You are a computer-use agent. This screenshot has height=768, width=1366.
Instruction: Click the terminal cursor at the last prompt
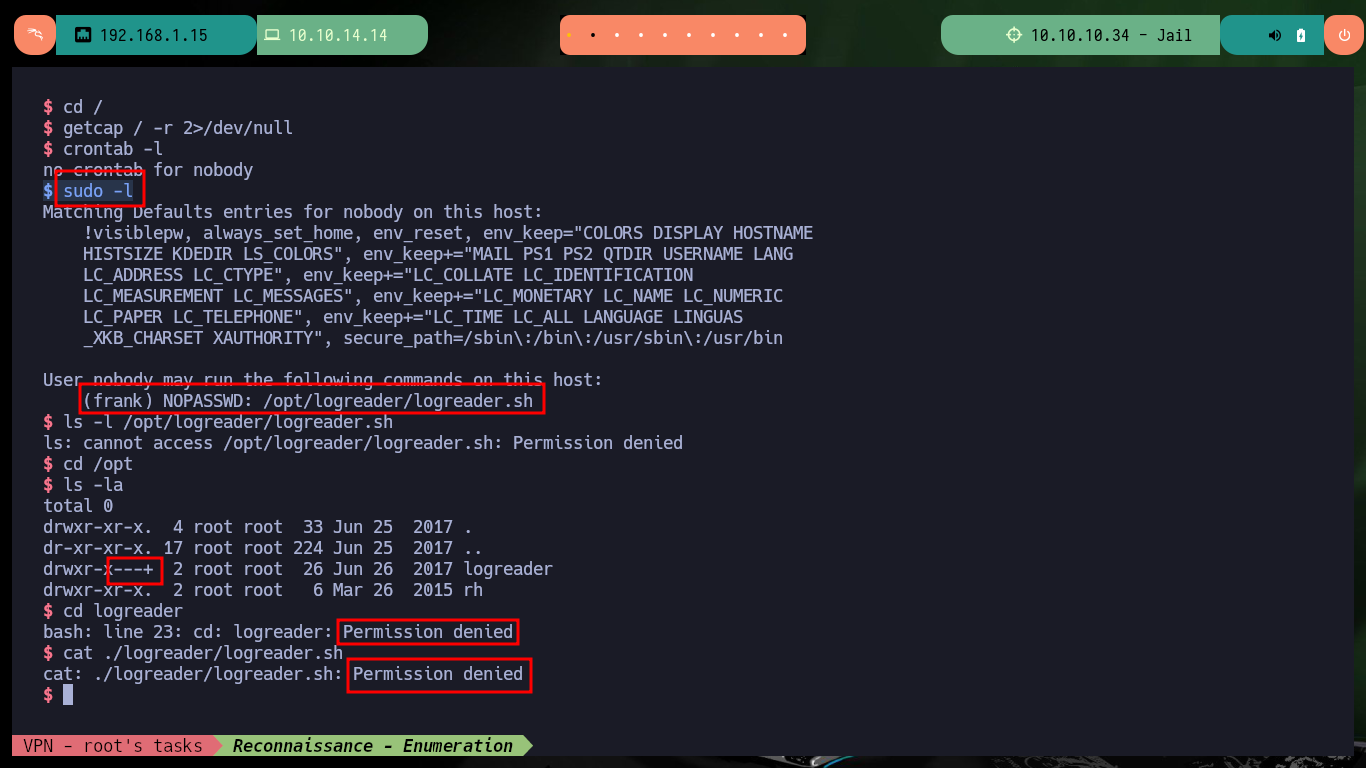68,695
